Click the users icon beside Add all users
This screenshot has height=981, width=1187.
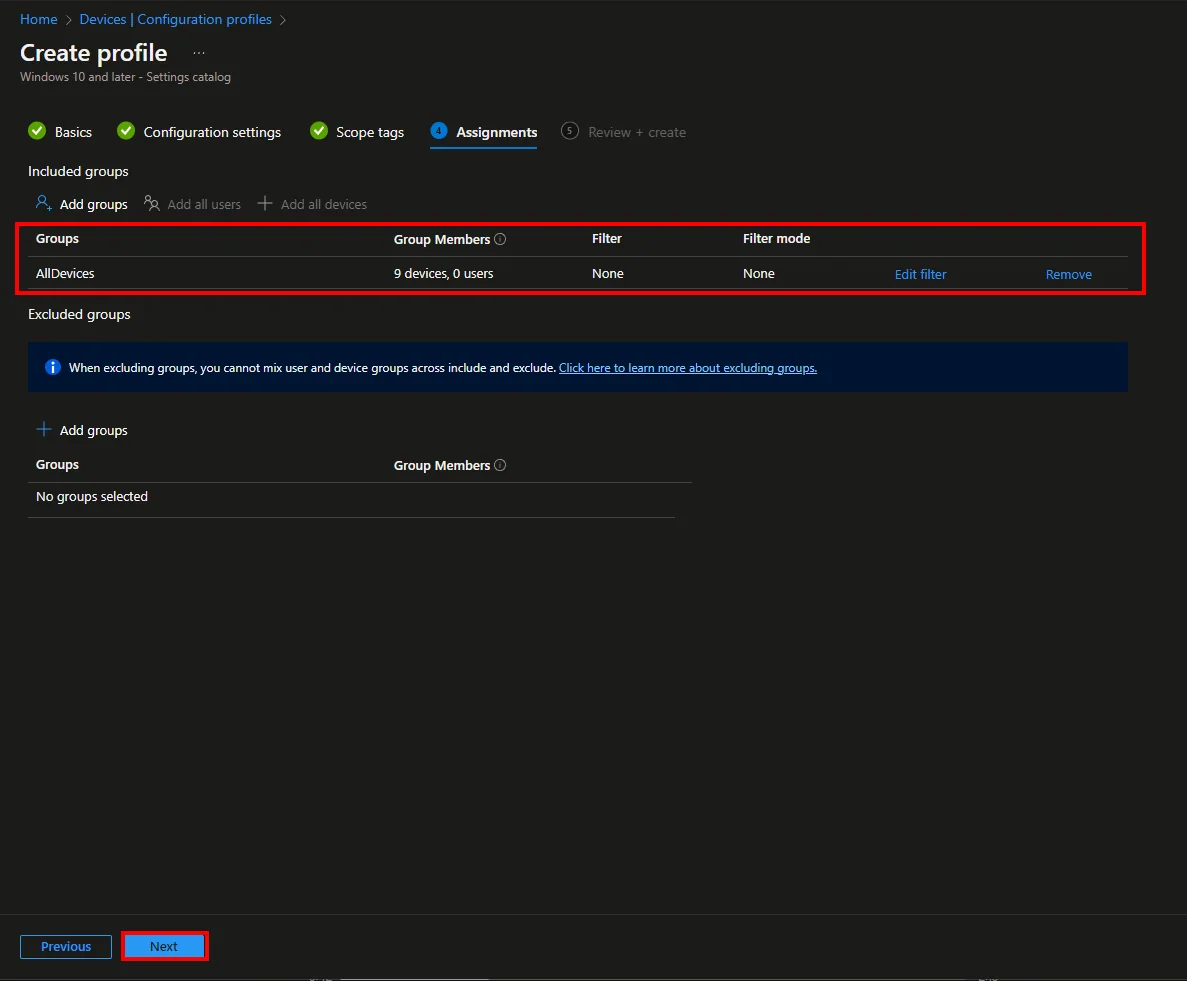[152, 204]
